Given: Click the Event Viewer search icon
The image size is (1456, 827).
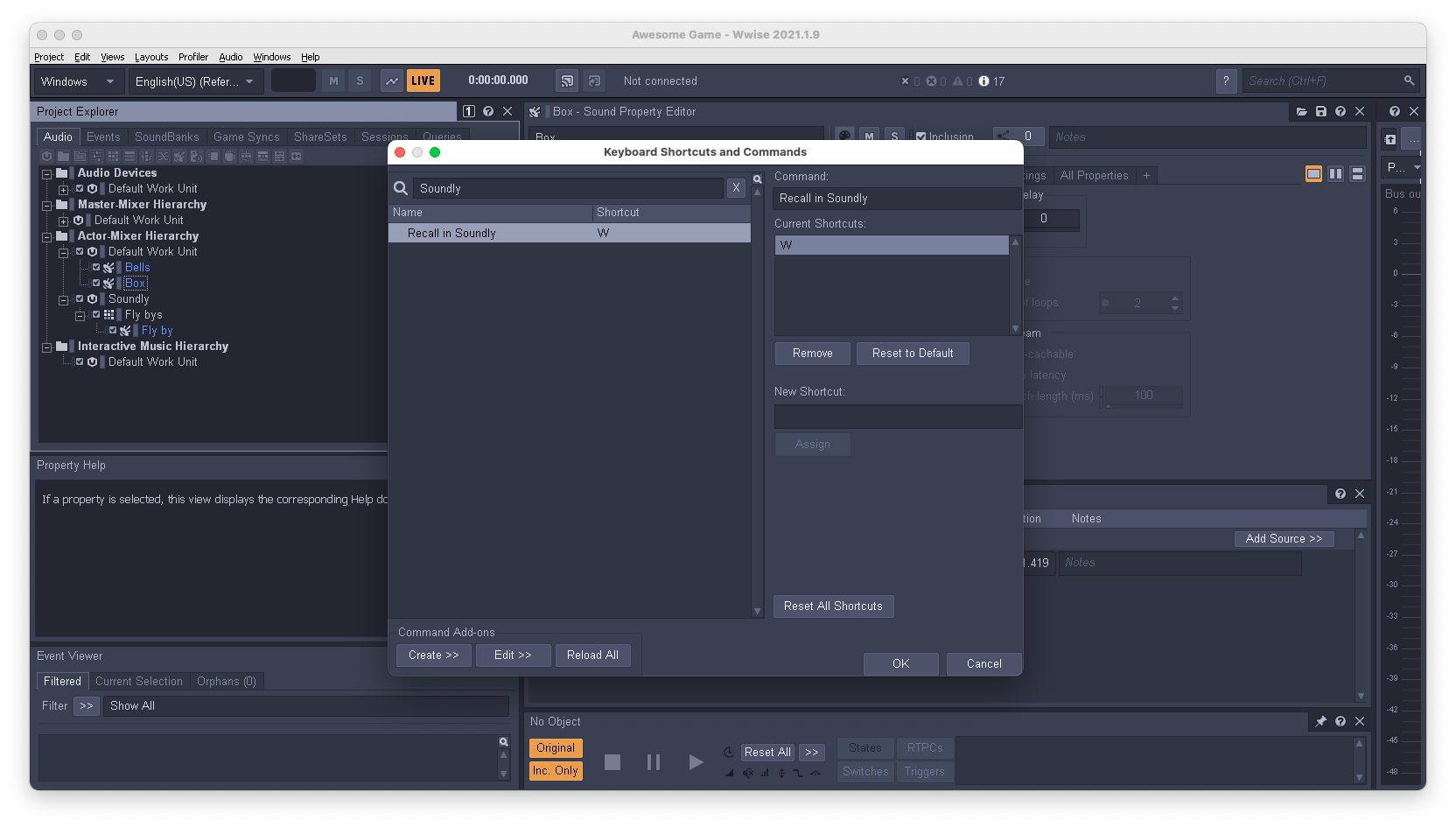Looking at the screenshot, I should (x=504, y=742).
